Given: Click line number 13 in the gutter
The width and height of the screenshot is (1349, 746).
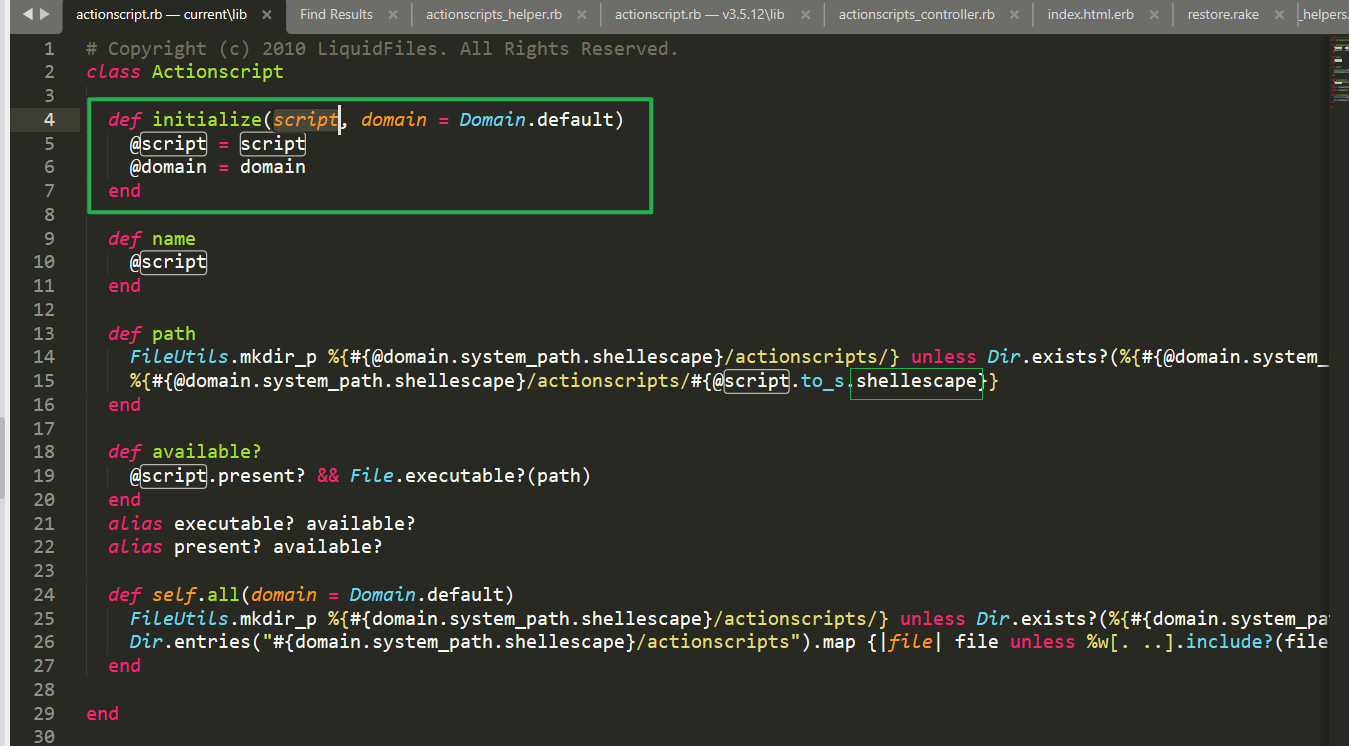Looking at the screenshot, I should [45, 334].
